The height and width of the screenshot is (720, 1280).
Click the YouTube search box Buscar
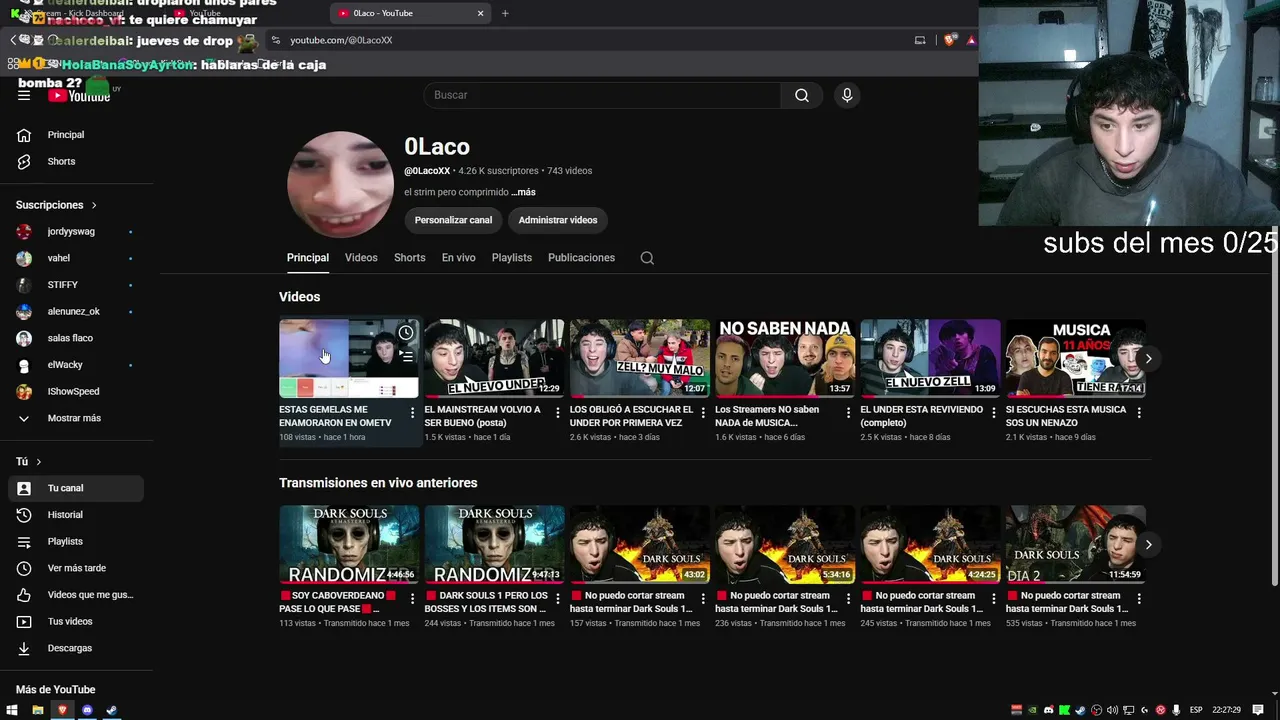coord(603,95)
